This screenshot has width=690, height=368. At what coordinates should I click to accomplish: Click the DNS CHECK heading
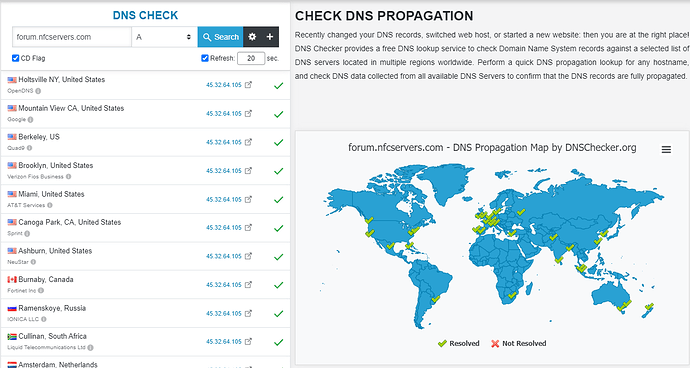(145, 15)
